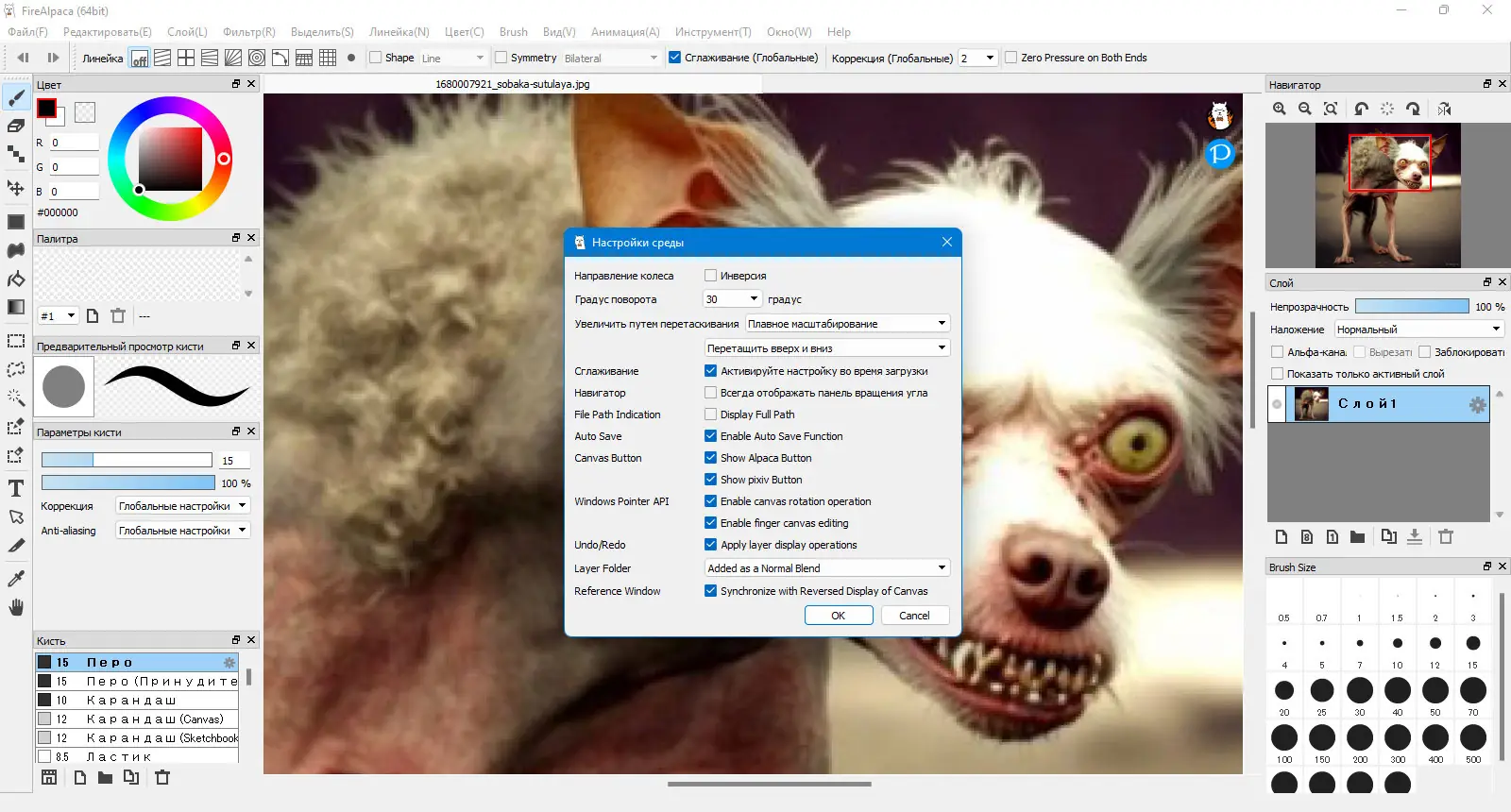Image resolution: width=1511 pixels, height=812 pixels.
Task: Flip the canvas view in the Navigator
Action: [x=1444, y=109]
